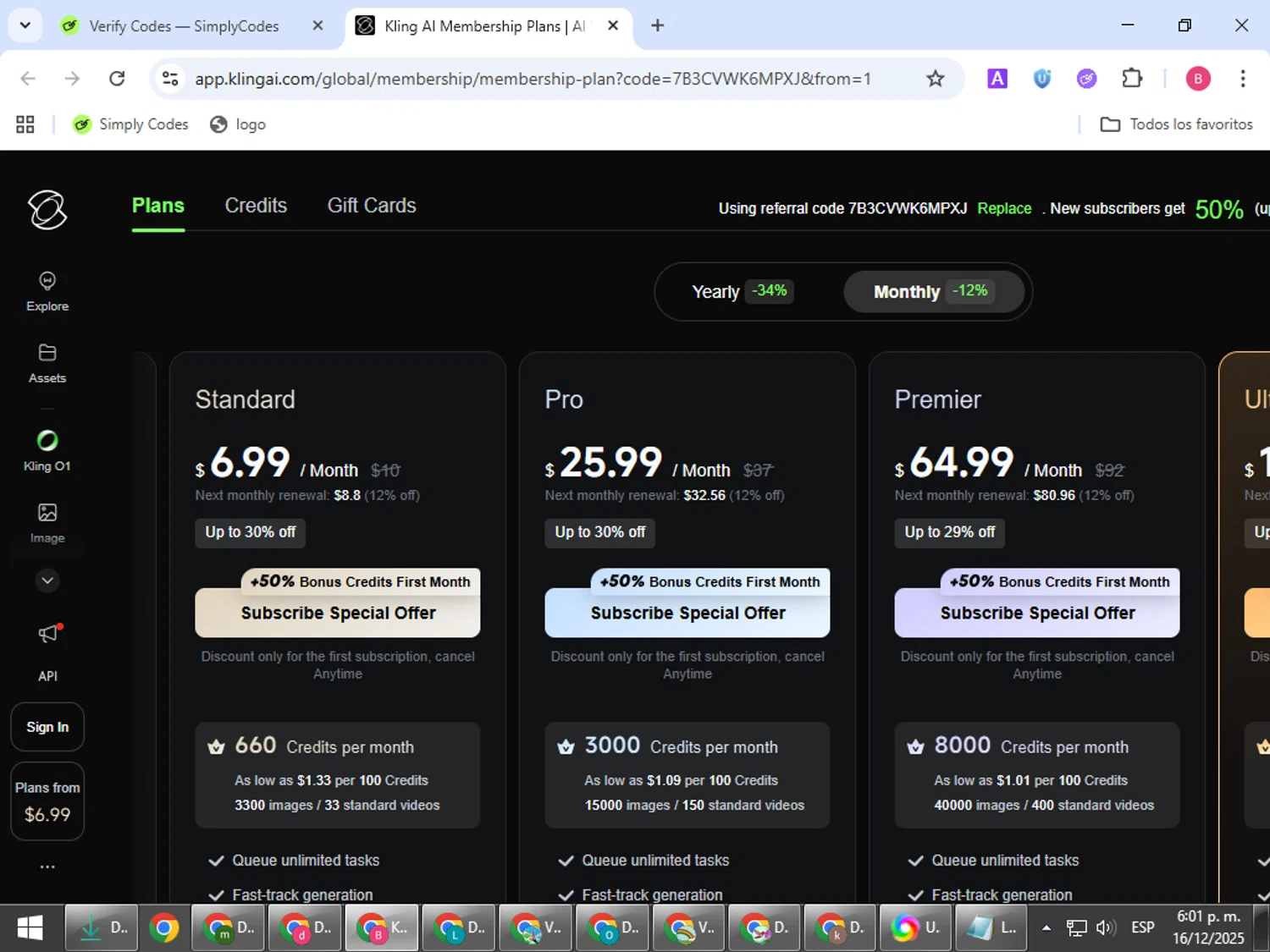Close the Kling AI Membership tab

613,25
